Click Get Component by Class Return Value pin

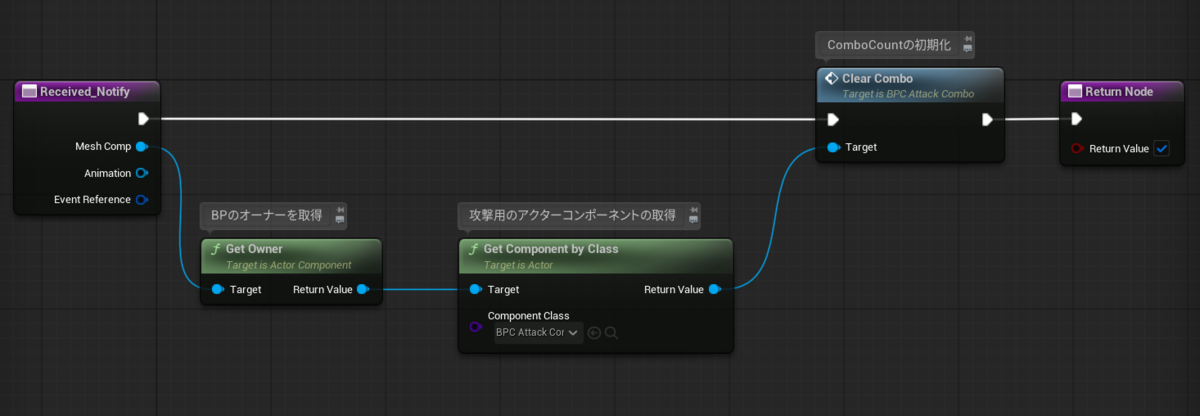pyautogui.click(x=714, y=290)
